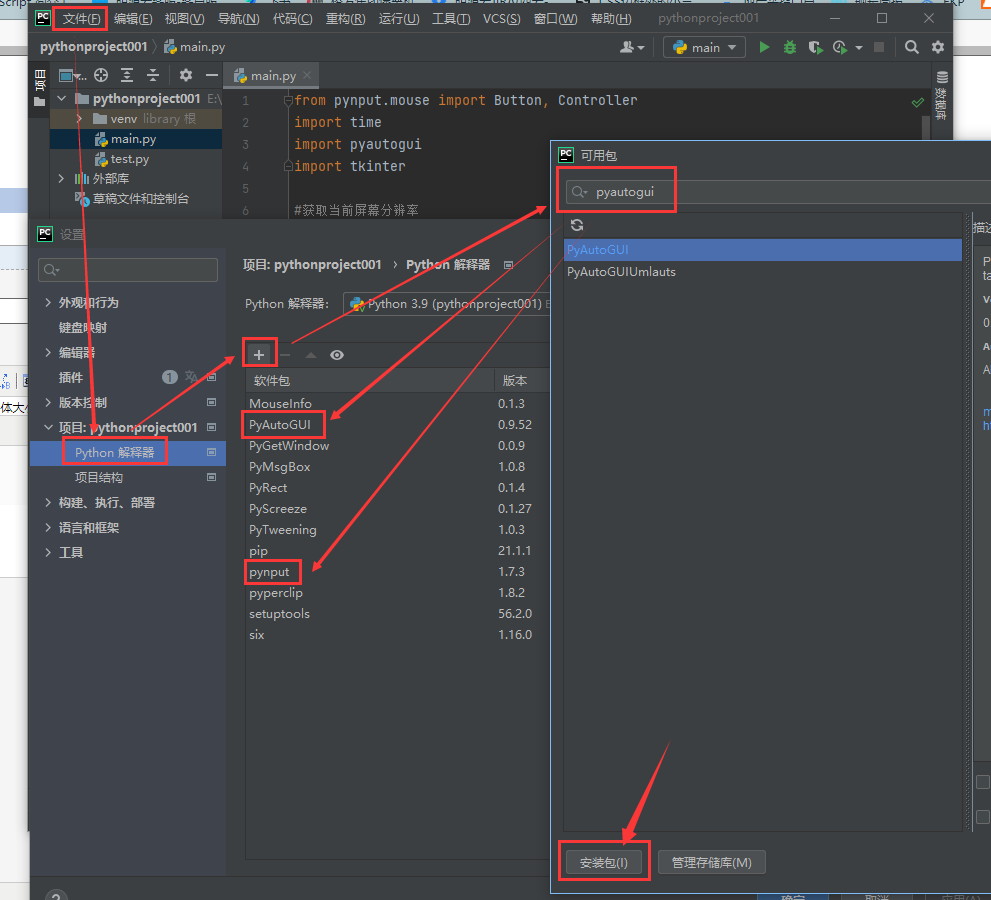Open Python interpreter combo box
The height and width of the screenshot is (900, 991).
[446, 304]
